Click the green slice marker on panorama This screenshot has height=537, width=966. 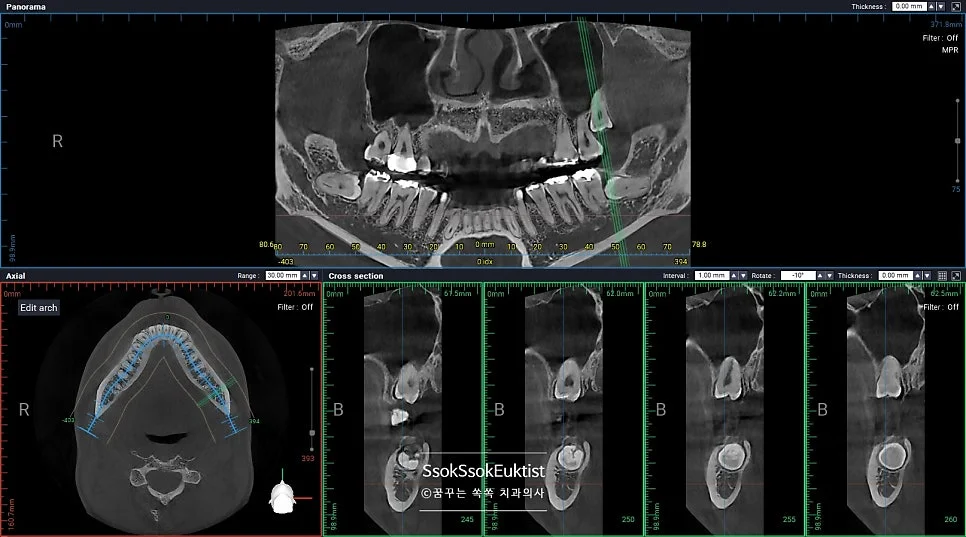601,142
